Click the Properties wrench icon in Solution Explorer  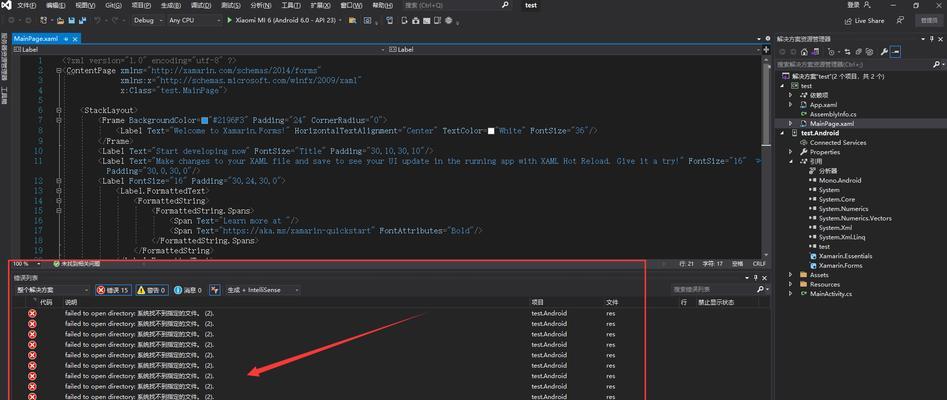coord(884,52)
